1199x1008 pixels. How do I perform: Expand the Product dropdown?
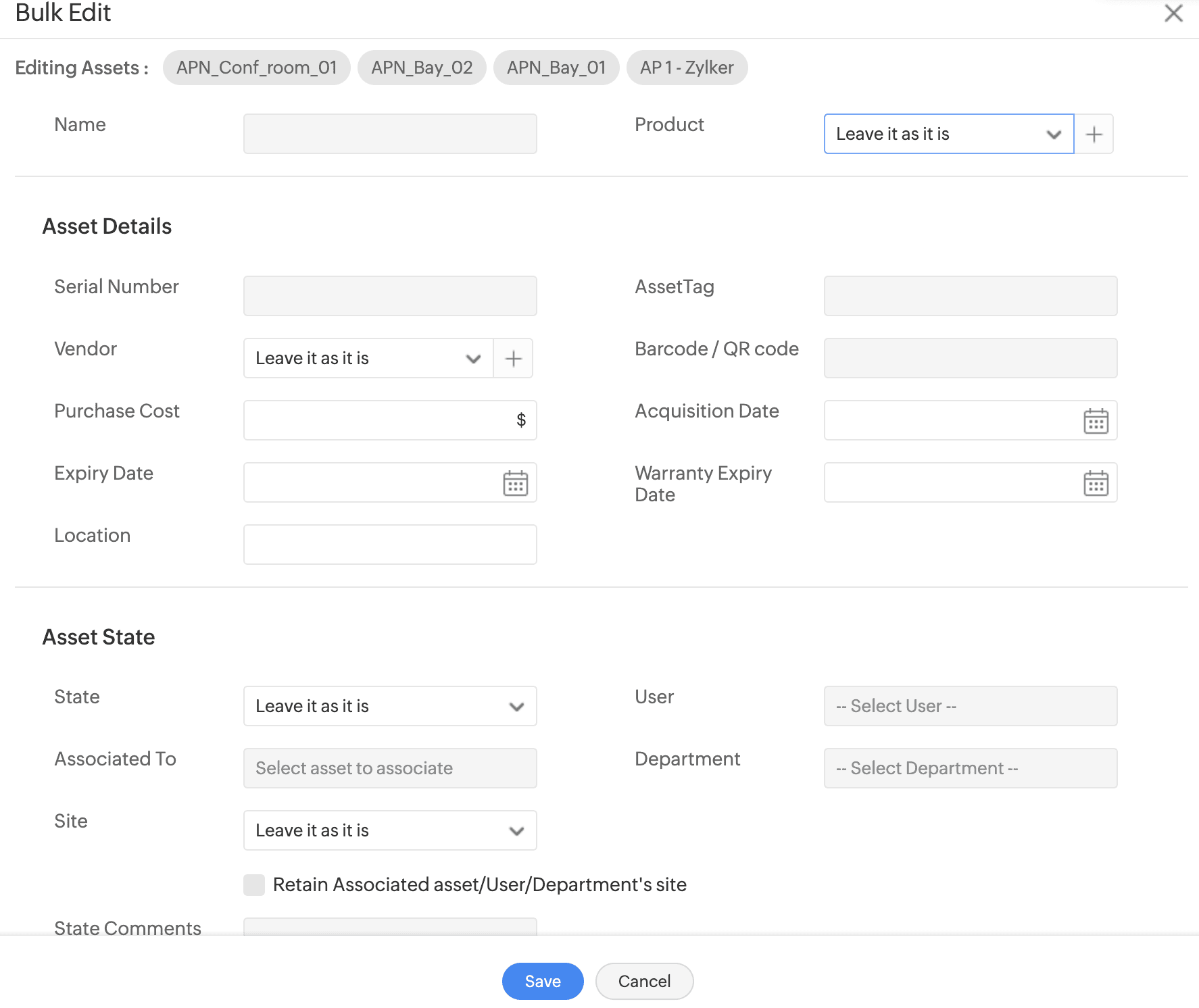pos(948,134)
